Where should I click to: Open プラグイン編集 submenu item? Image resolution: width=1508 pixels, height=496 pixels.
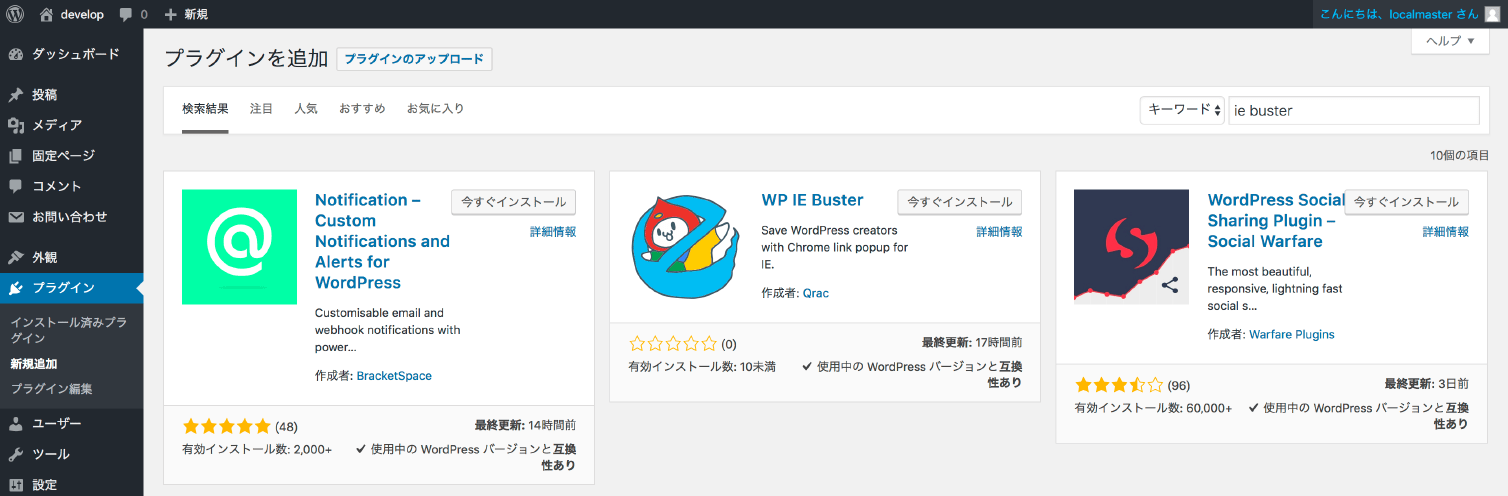click(51, 389)
